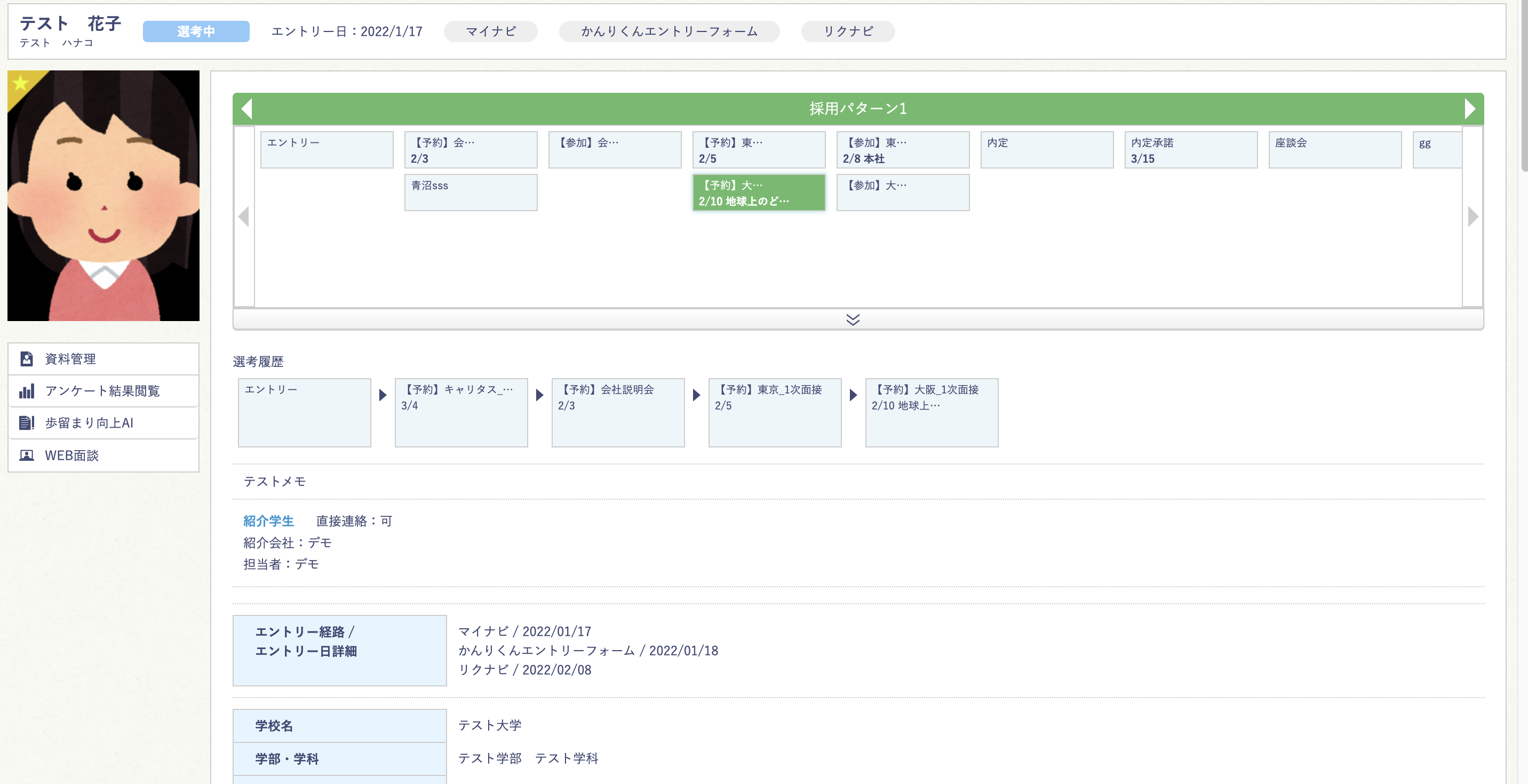Click the 選考中 status badge

pyautogui.click(x=196, y=31)
